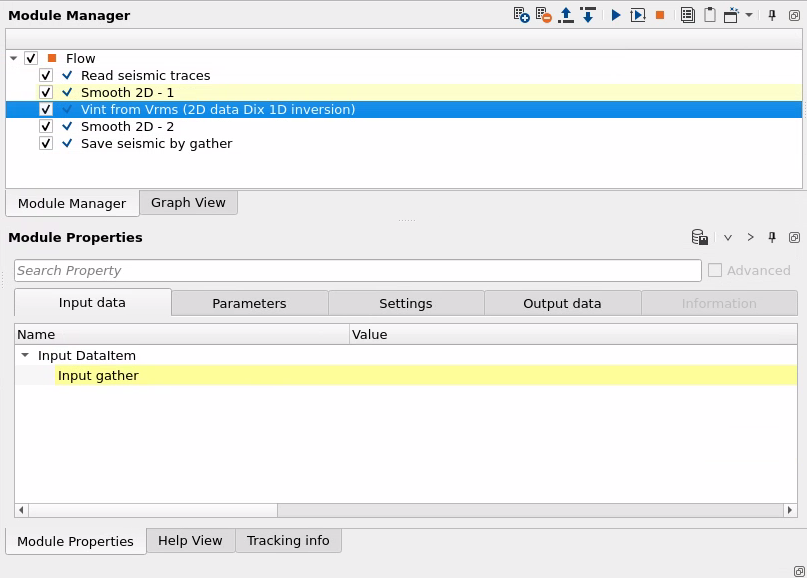Click the Search Property input field
Image resolution: width=807 pixels, height=578 pixels.
[357, 271]
